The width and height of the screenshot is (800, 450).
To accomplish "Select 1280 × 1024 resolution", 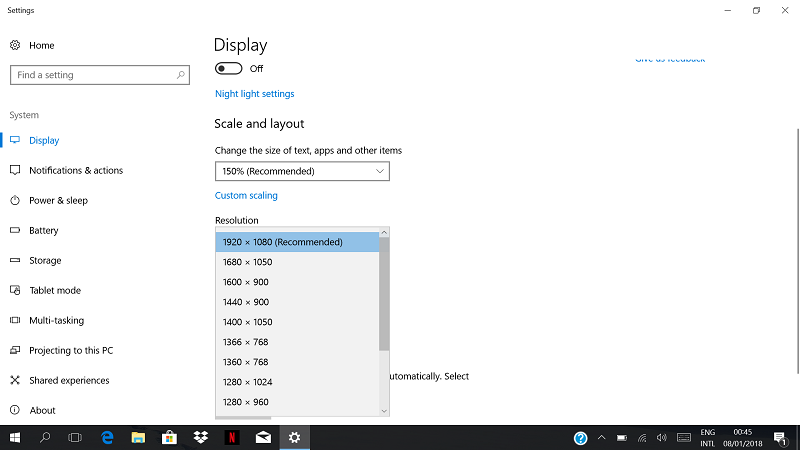I will pos(297,382).
